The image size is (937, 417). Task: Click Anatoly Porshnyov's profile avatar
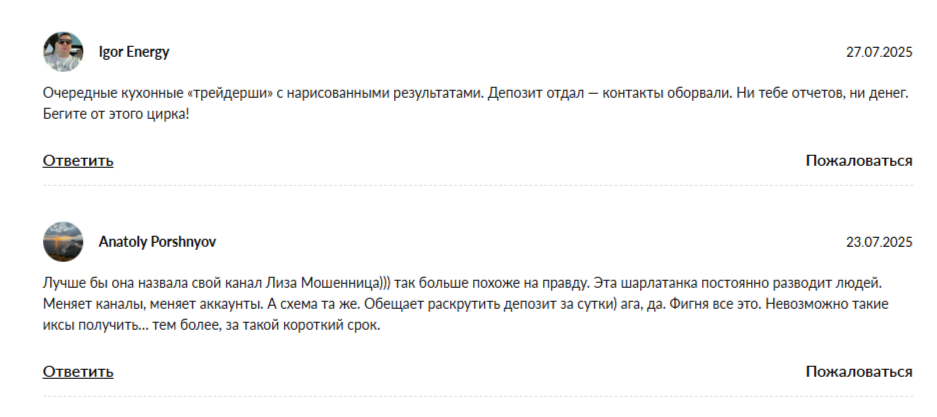coord(62,242)
